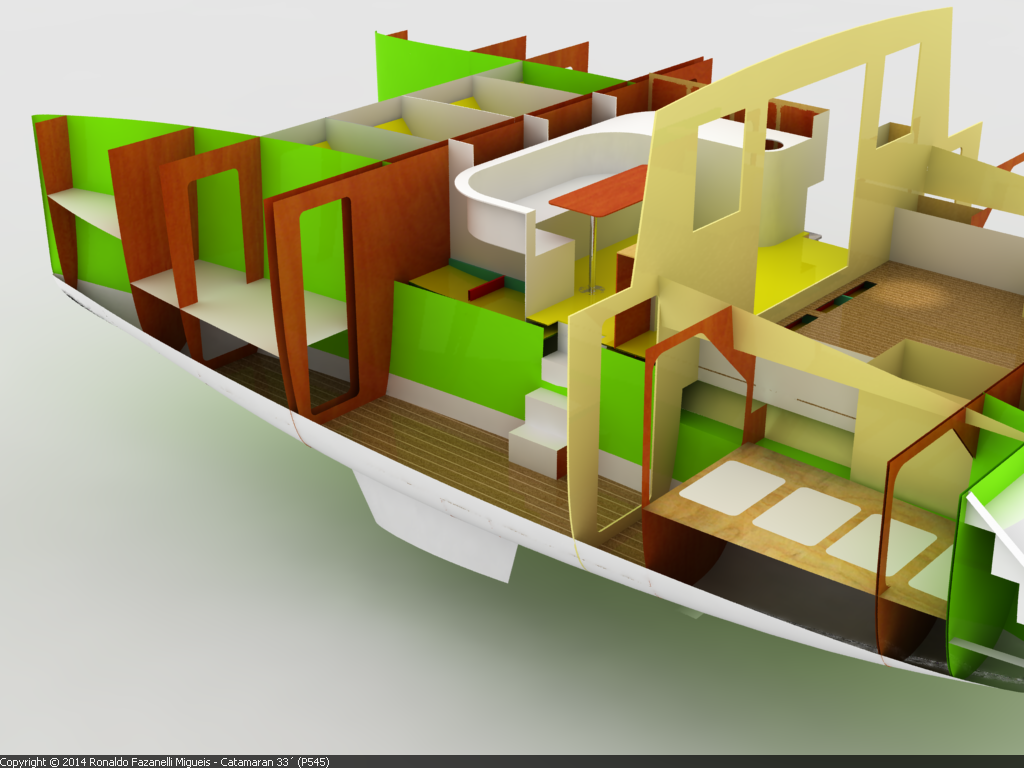This screenshot has width=1024, height=768.
Task: Click the copyright text in the bottom bar
Action: 165,761
